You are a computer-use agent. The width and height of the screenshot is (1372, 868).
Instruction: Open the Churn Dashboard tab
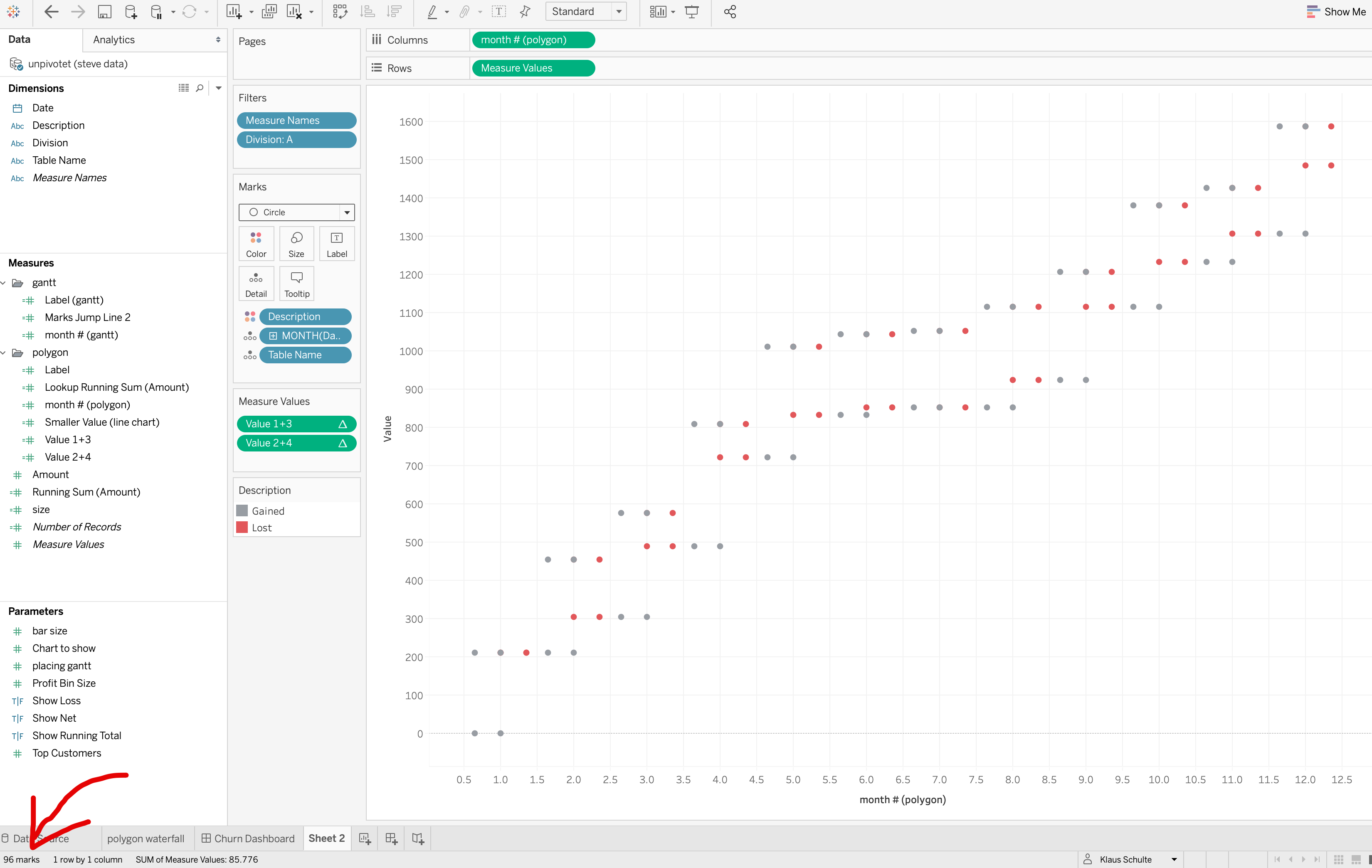[x=249, y=838]
